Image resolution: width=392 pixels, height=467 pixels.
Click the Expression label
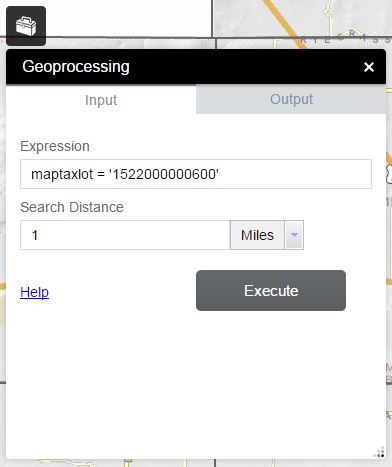[x=55, y=146]
